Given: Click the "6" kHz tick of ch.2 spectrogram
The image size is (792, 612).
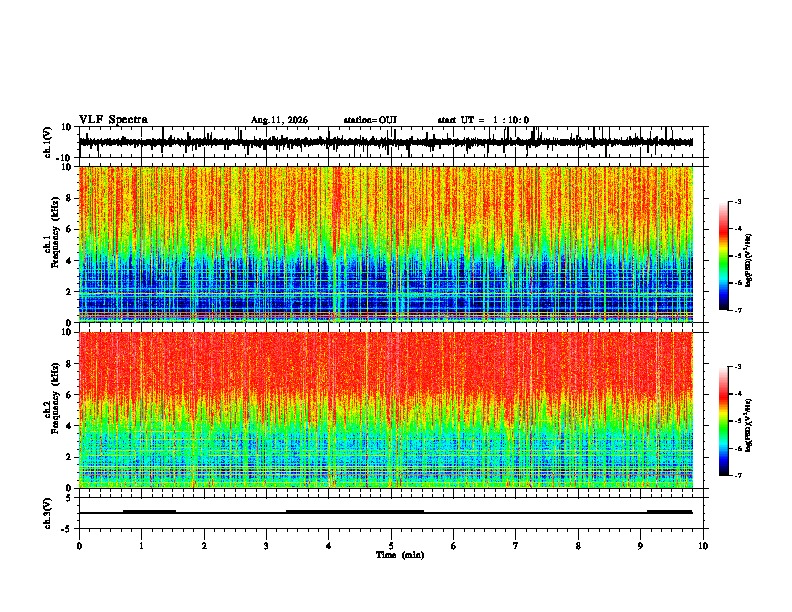Looking at the screenshot, I should click(69, 395).
